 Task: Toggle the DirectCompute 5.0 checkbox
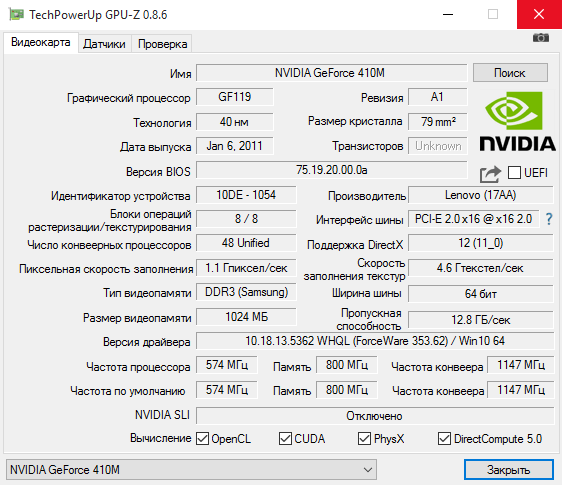point(444,438)
